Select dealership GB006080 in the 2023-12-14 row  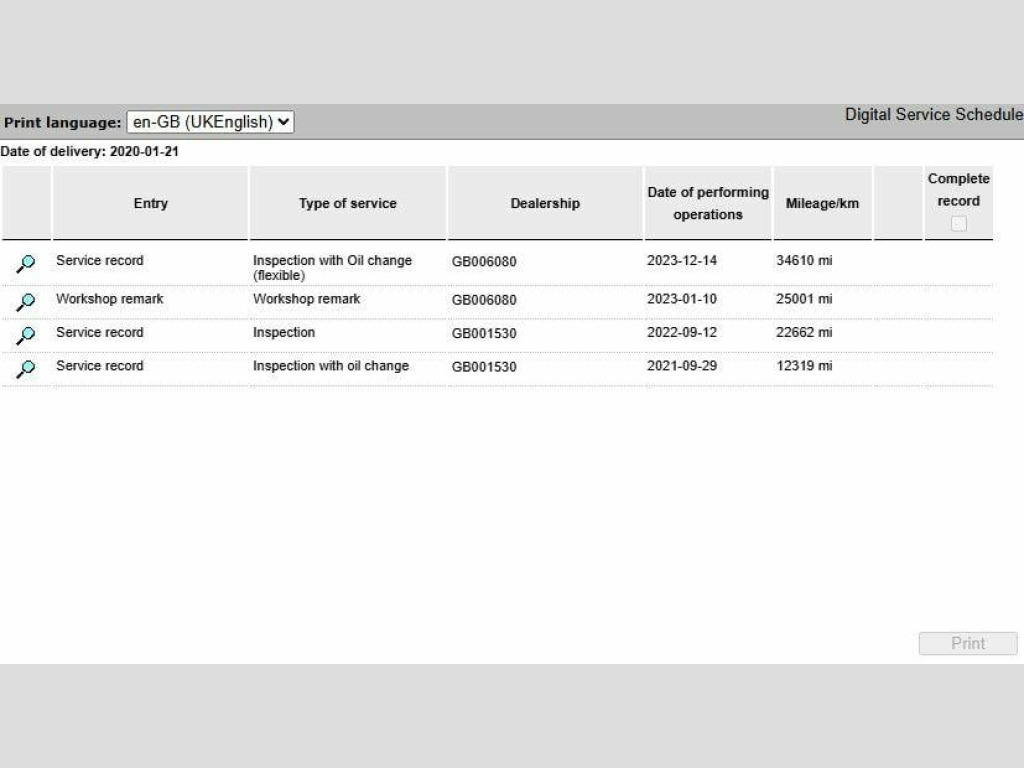tap(484, 261)
